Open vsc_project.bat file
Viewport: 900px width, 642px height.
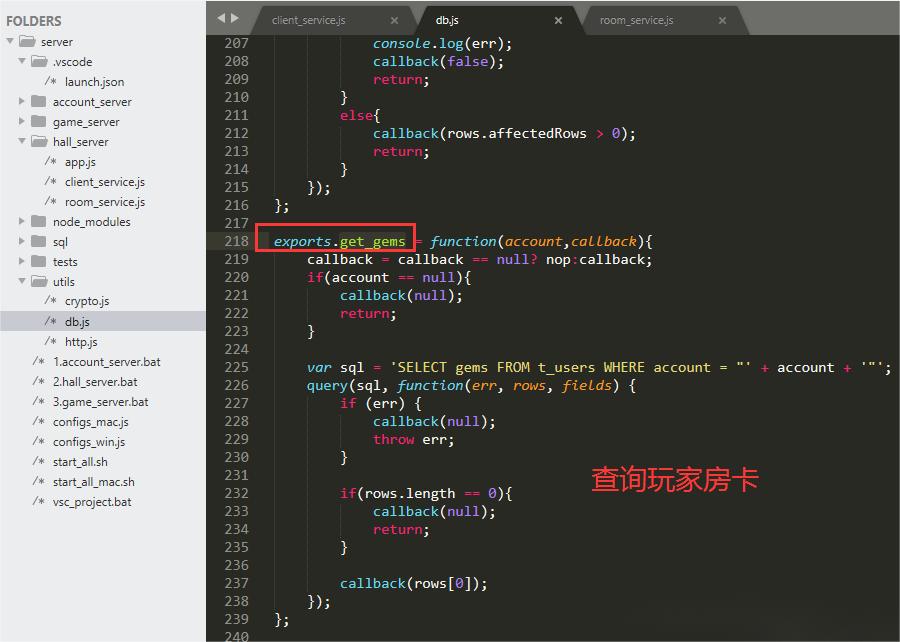click(x=92, y=502)
